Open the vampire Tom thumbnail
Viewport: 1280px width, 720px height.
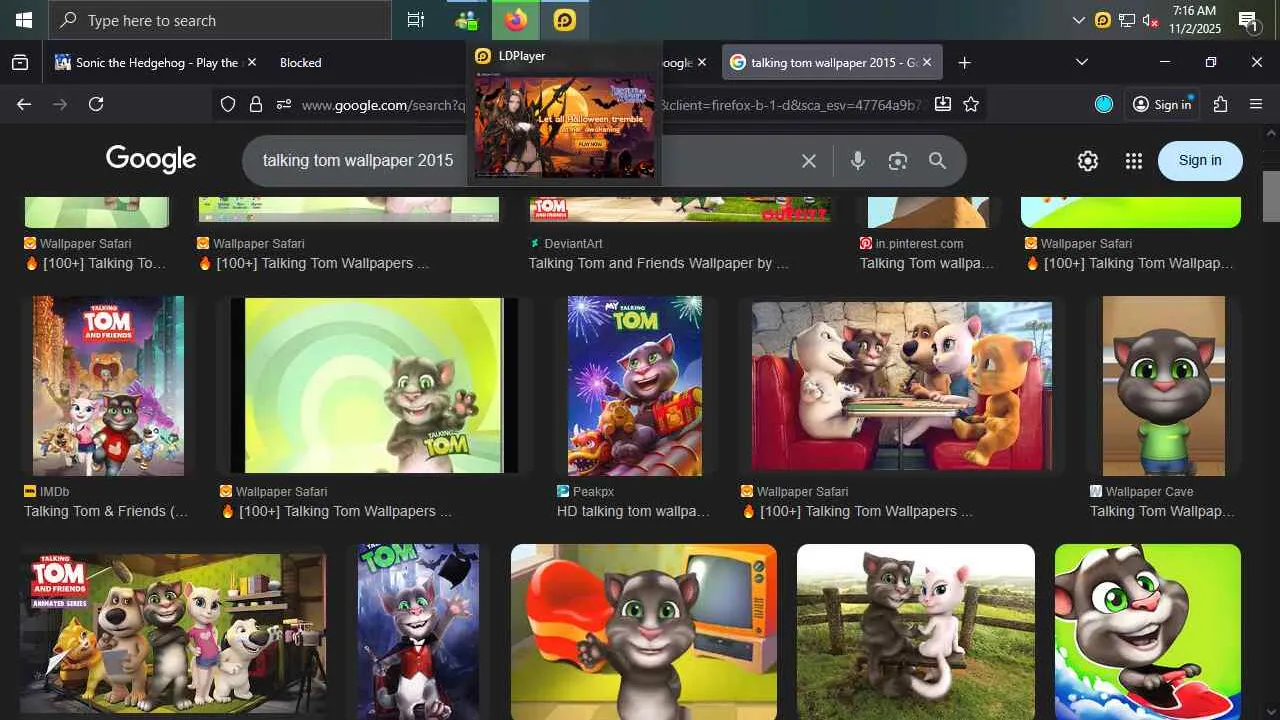(x=419, y=632)
